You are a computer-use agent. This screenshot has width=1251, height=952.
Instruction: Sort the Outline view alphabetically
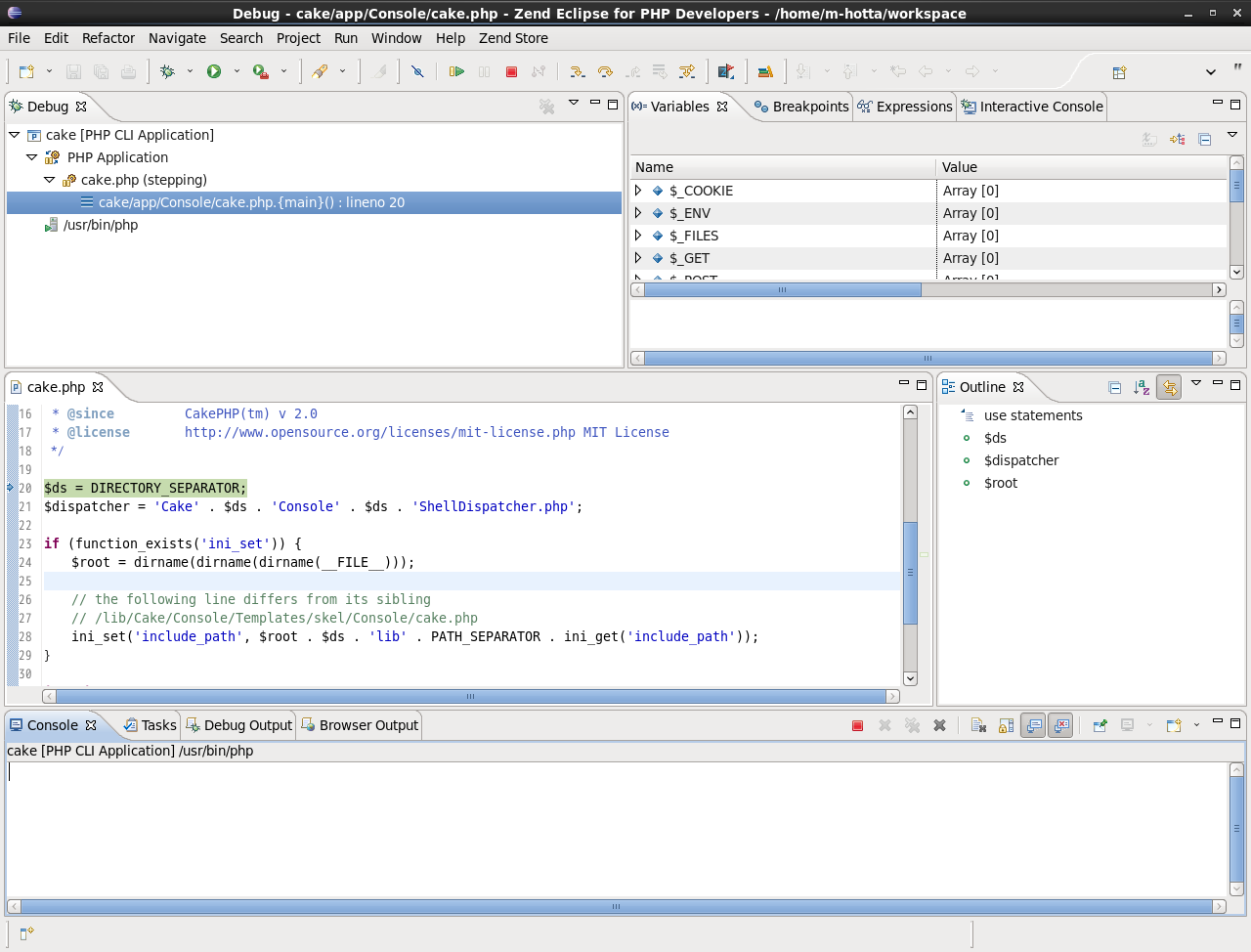(x=1142, y=387)
